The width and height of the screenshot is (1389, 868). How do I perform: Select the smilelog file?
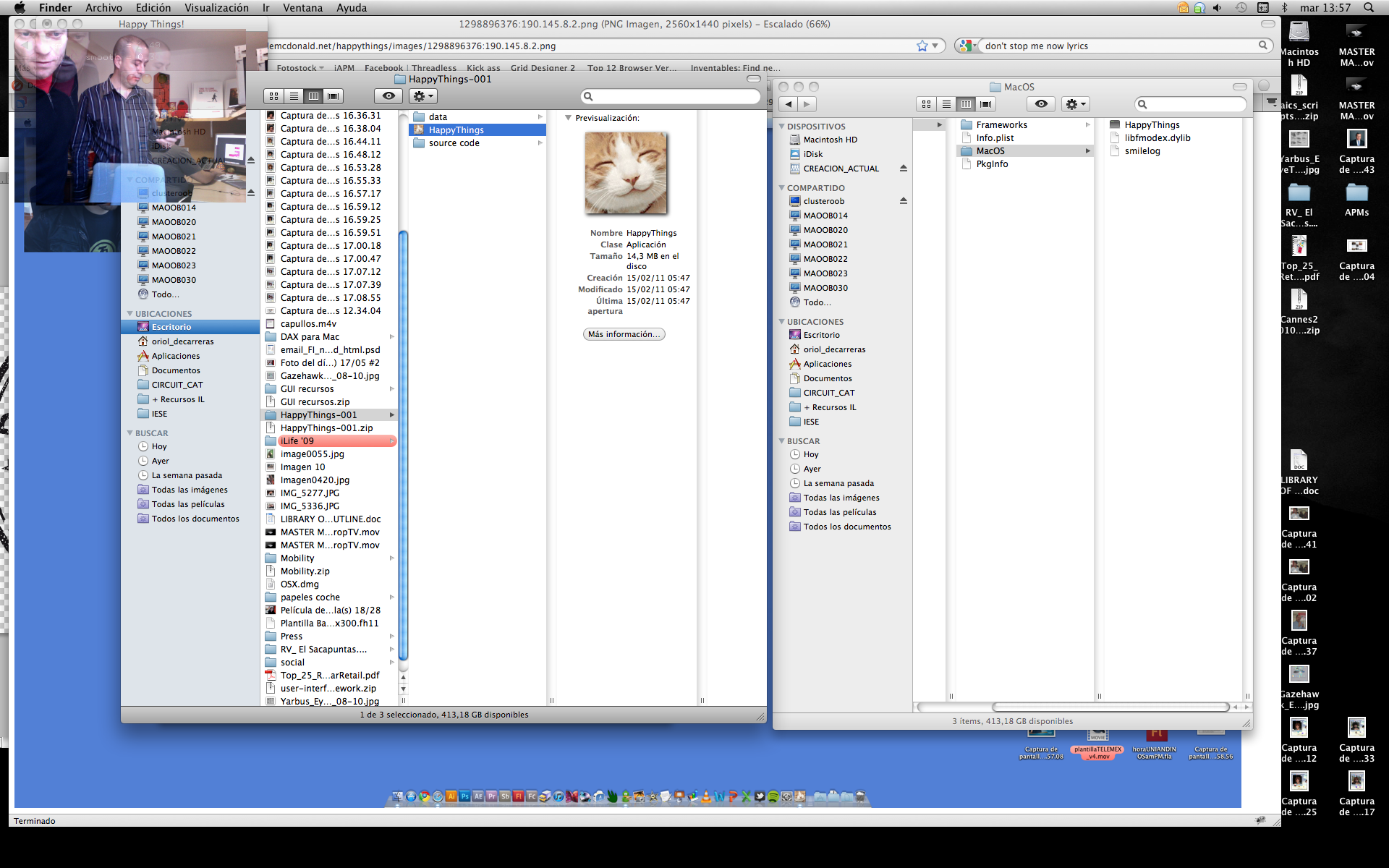1142,151
